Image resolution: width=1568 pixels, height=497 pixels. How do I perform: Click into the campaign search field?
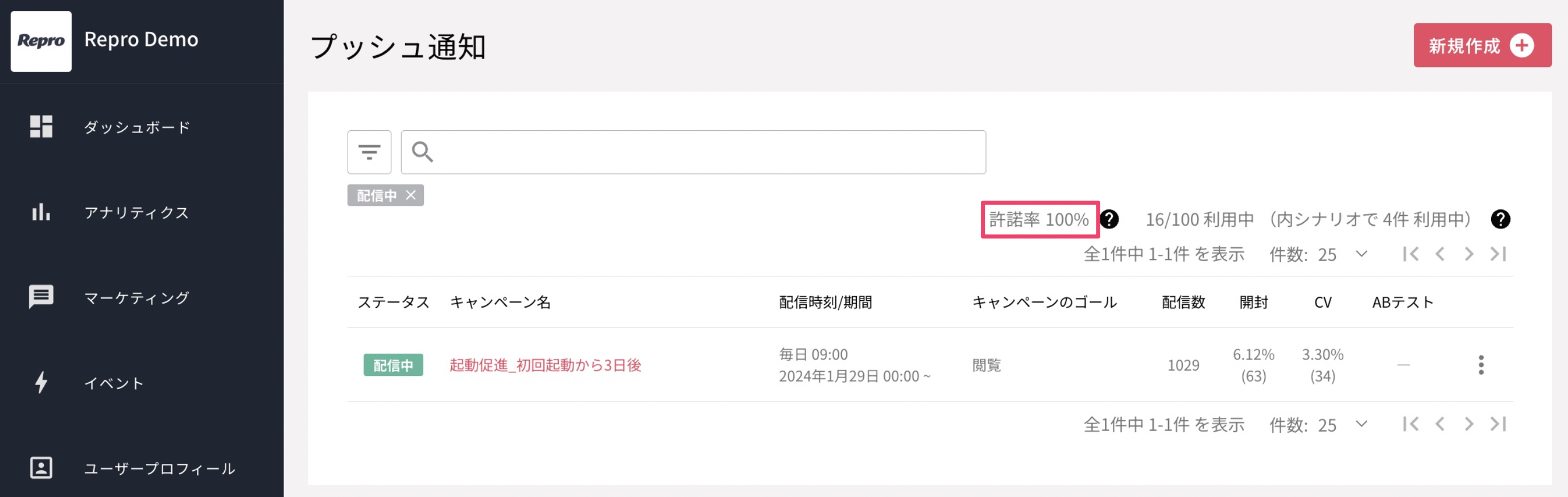694,152
